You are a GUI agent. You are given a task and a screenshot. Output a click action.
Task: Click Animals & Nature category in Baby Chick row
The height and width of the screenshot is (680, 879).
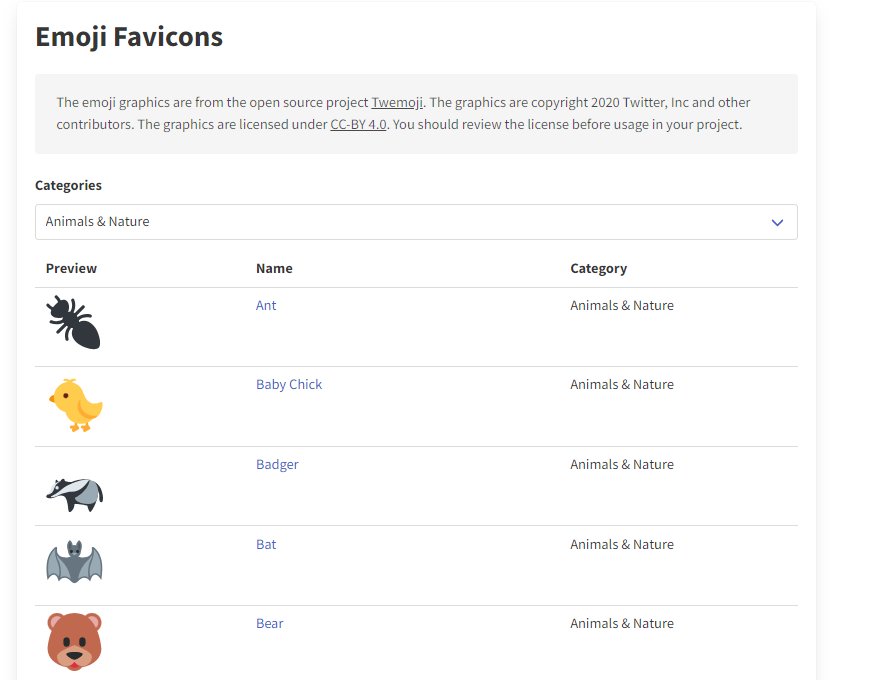click(622, 385)
